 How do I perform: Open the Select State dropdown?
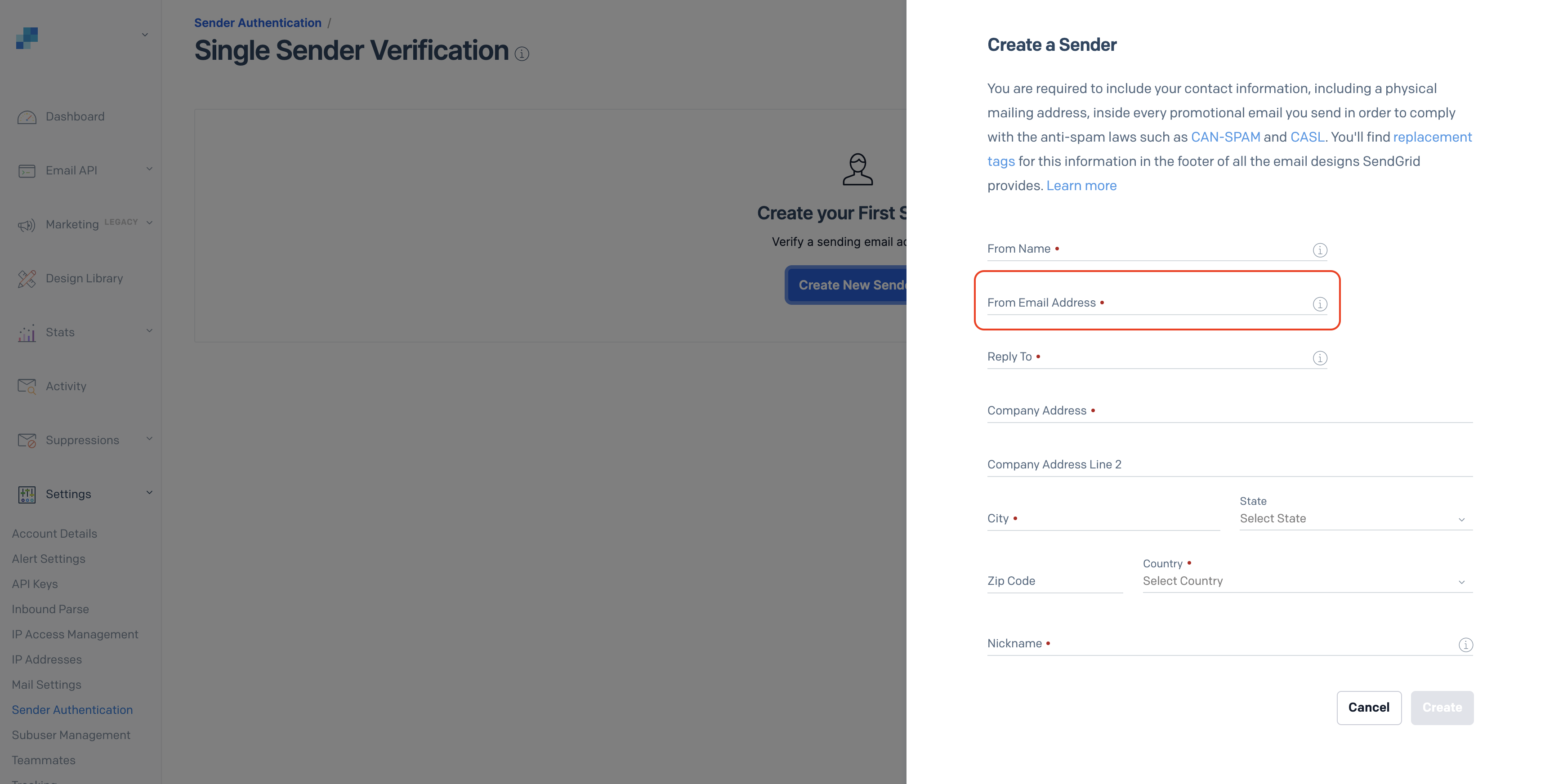1355,519
